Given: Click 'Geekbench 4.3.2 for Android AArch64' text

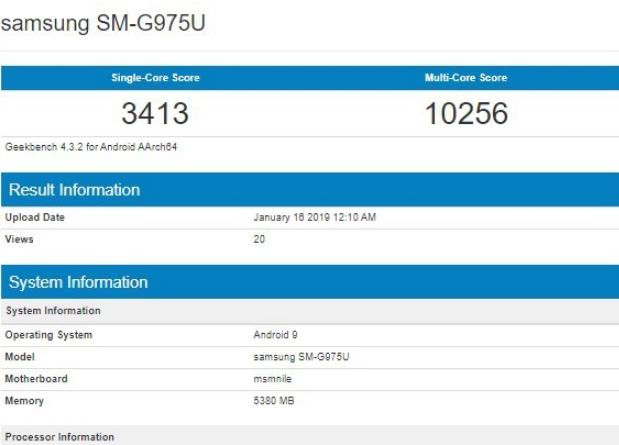Looking at the screenshot, I should tap(91, 147).
